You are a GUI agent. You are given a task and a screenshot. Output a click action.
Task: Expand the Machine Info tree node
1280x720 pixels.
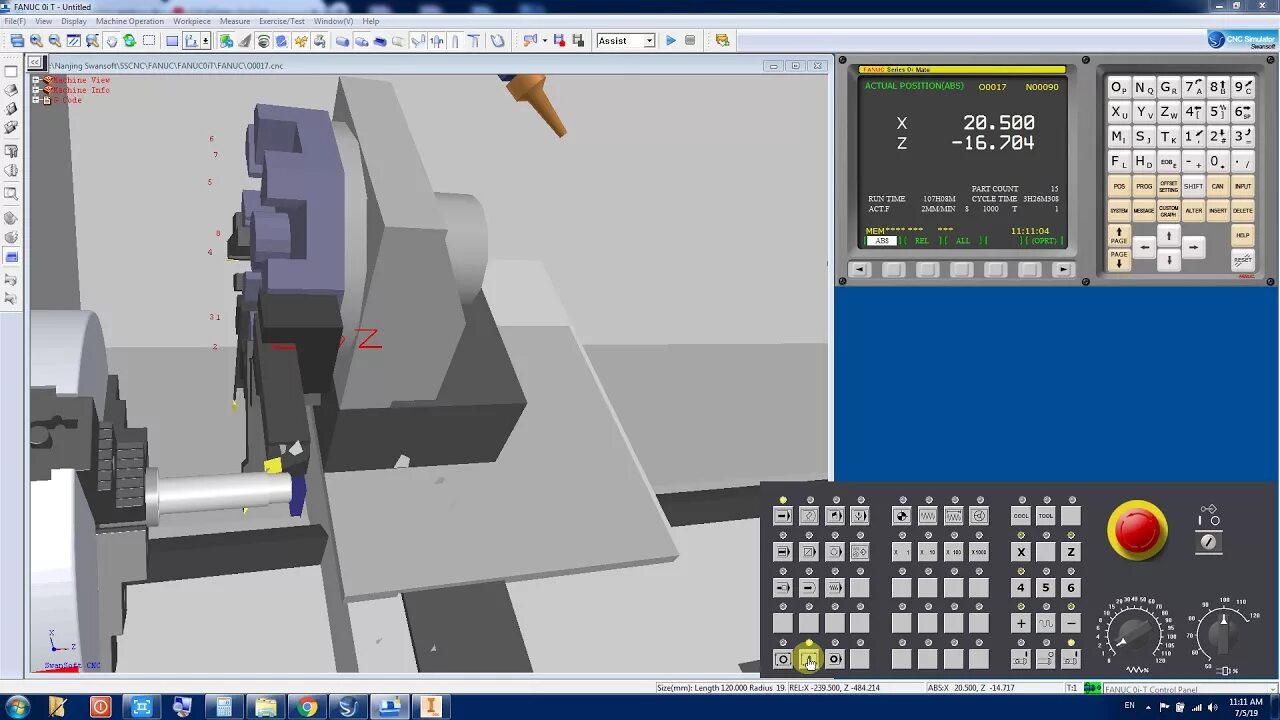(36, 90)
